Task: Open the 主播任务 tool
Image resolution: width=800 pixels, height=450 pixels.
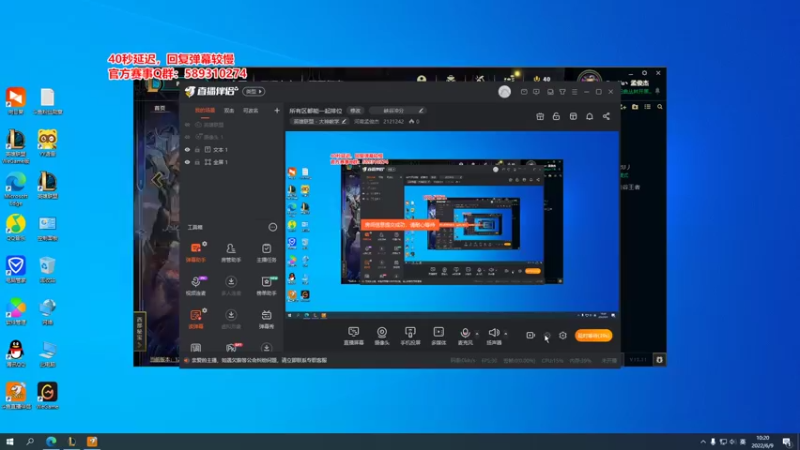Action: [266, 252]
